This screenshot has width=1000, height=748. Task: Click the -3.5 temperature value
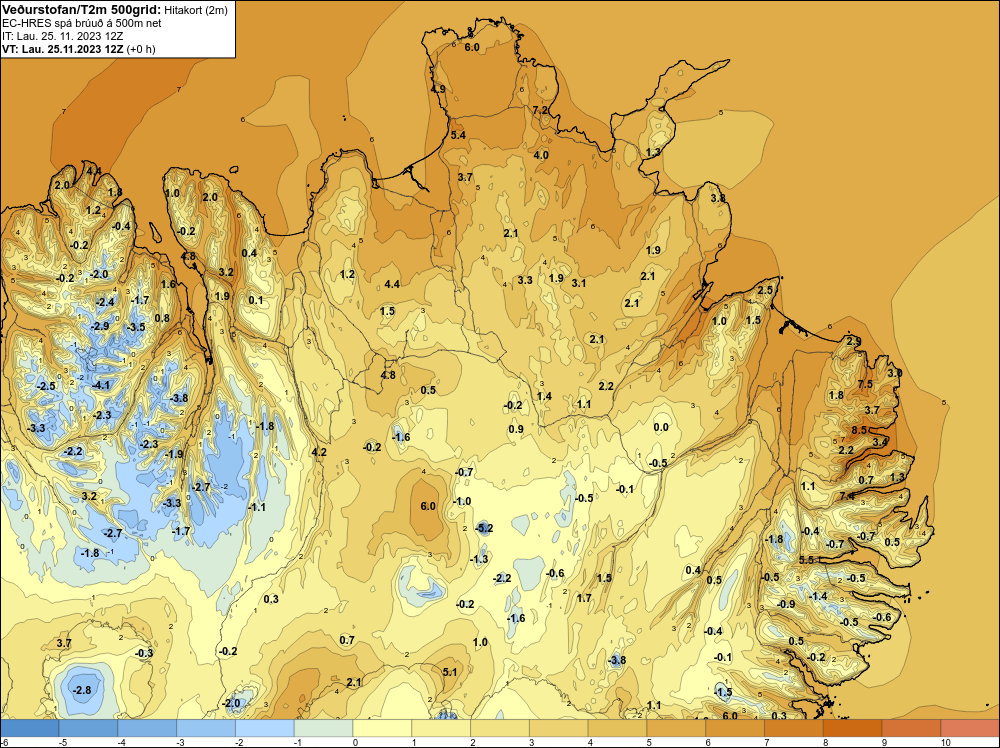tap(136, 327)
